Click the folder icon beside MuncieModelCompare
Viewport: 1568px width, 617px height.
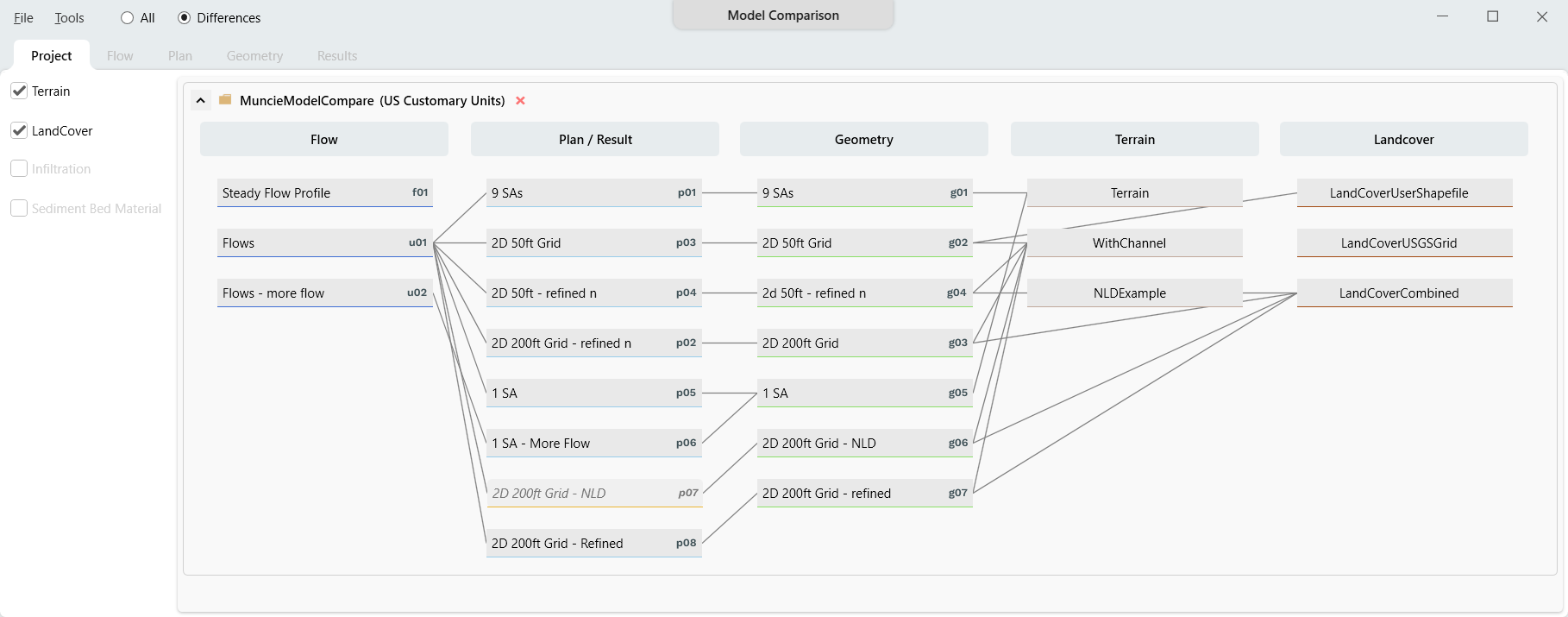225,100
